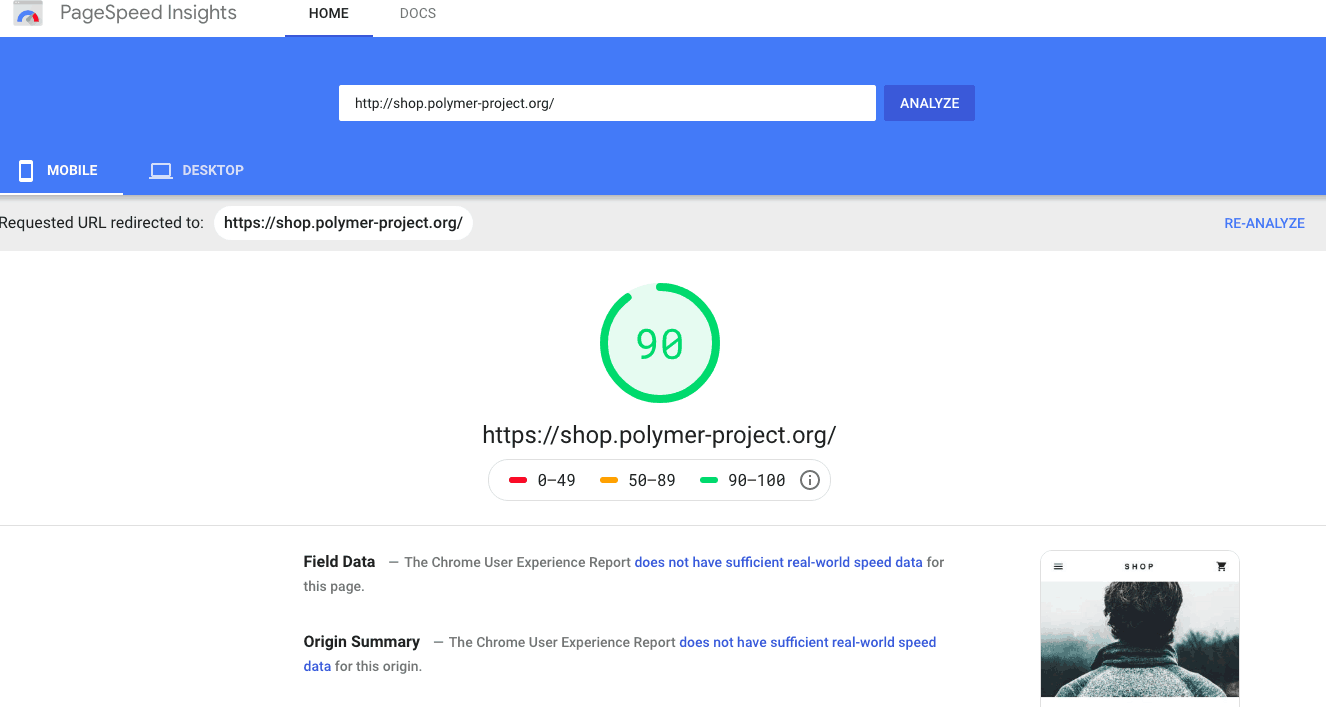This screenshot has width=1326, height=707.
Task: Click the Origin Summary heading
Action: (362, 642)
